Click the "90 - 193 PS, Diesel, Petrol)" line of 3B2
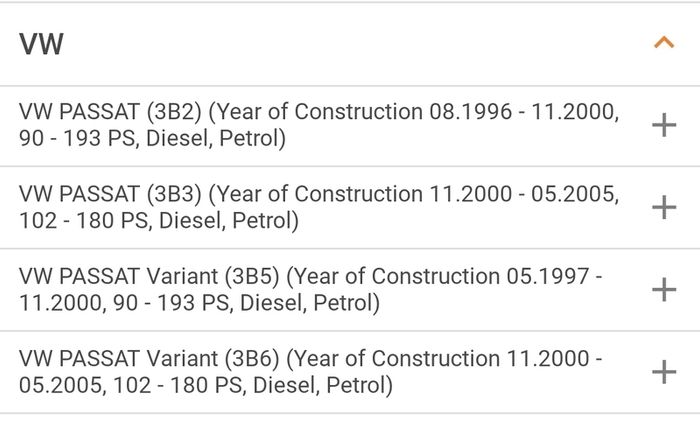The width and height of the screenshot is (700, 422). 152,138
